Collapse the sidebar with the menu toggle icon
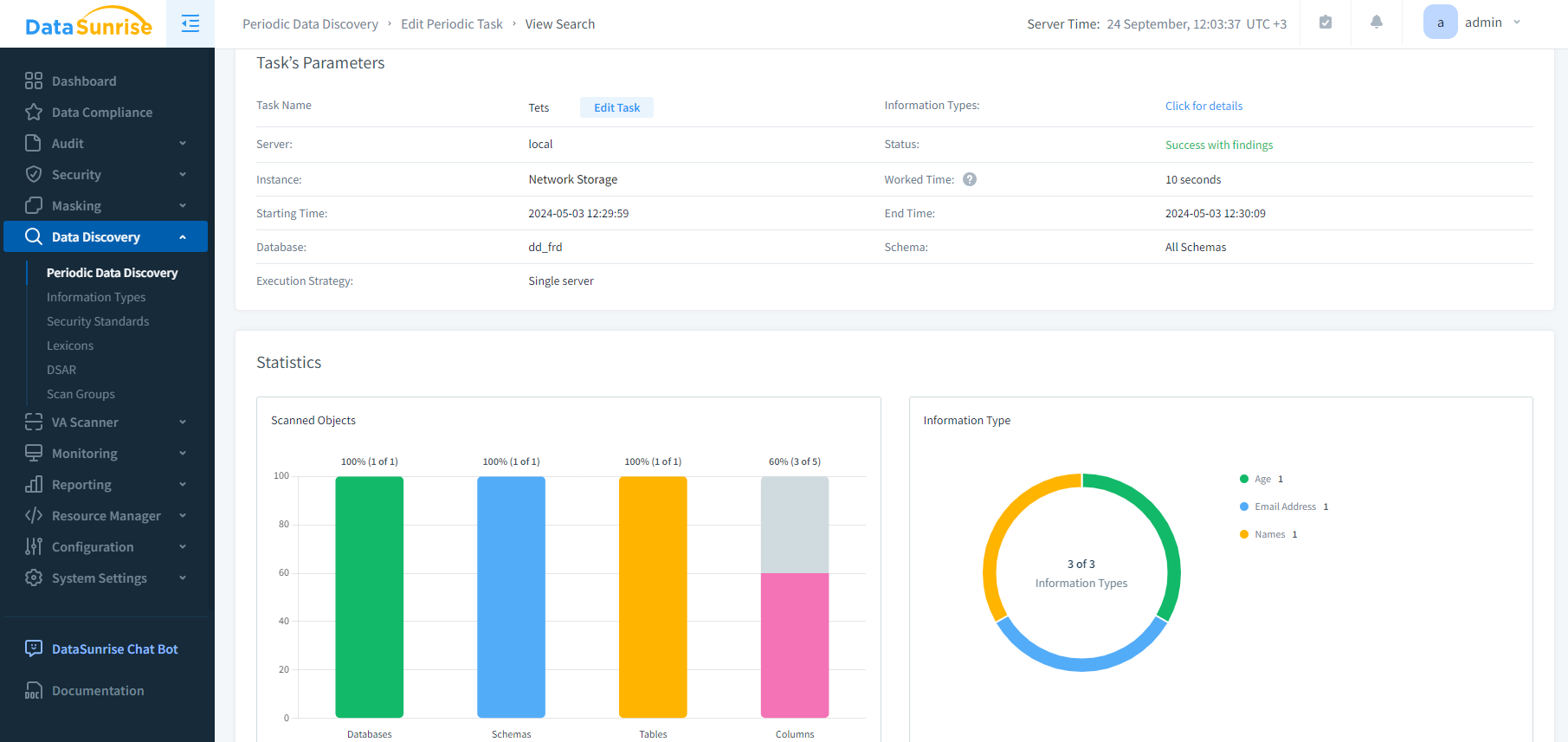 click(x=190, y=23)
